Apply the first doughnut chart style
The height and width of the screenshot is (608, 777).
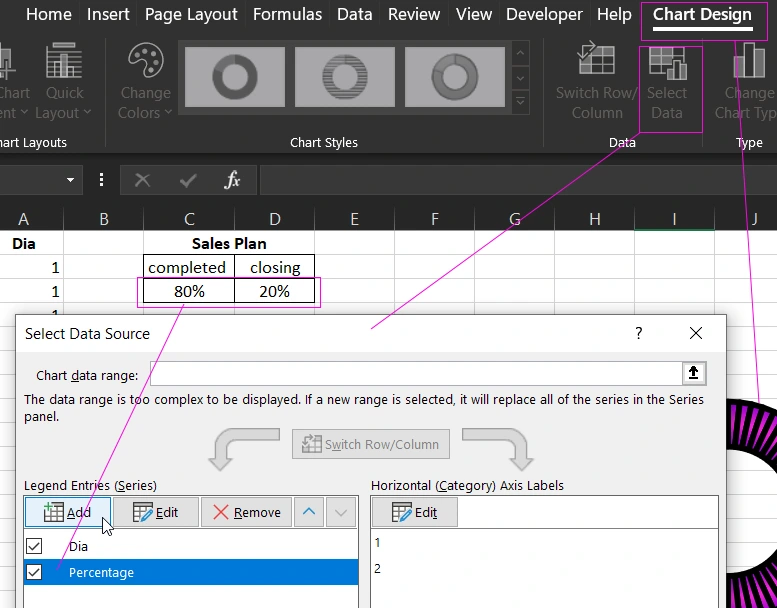click(x=235, y=77)
